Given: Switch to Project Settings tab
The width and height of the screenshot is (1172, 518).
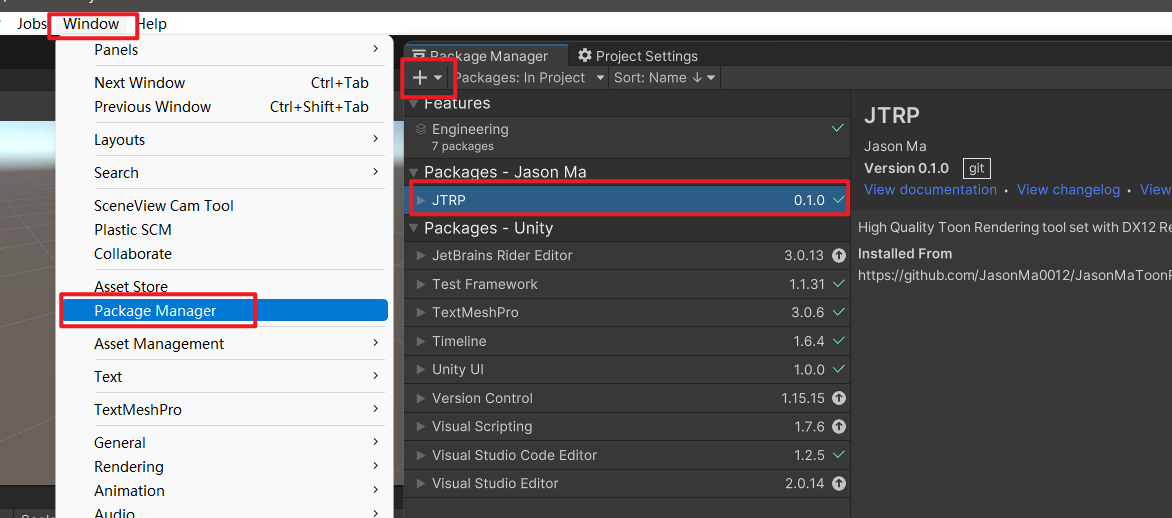Looking at the screenshot, I should click(638, 56).
